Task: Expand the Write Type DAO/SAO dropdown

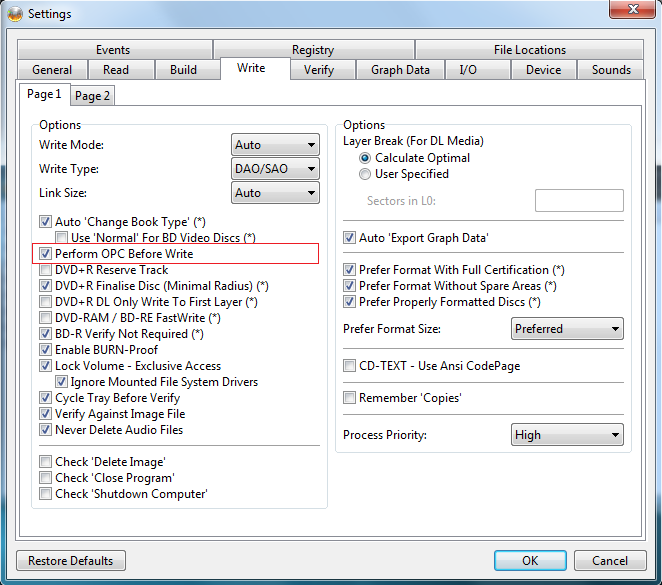Action: click(275, 169)
